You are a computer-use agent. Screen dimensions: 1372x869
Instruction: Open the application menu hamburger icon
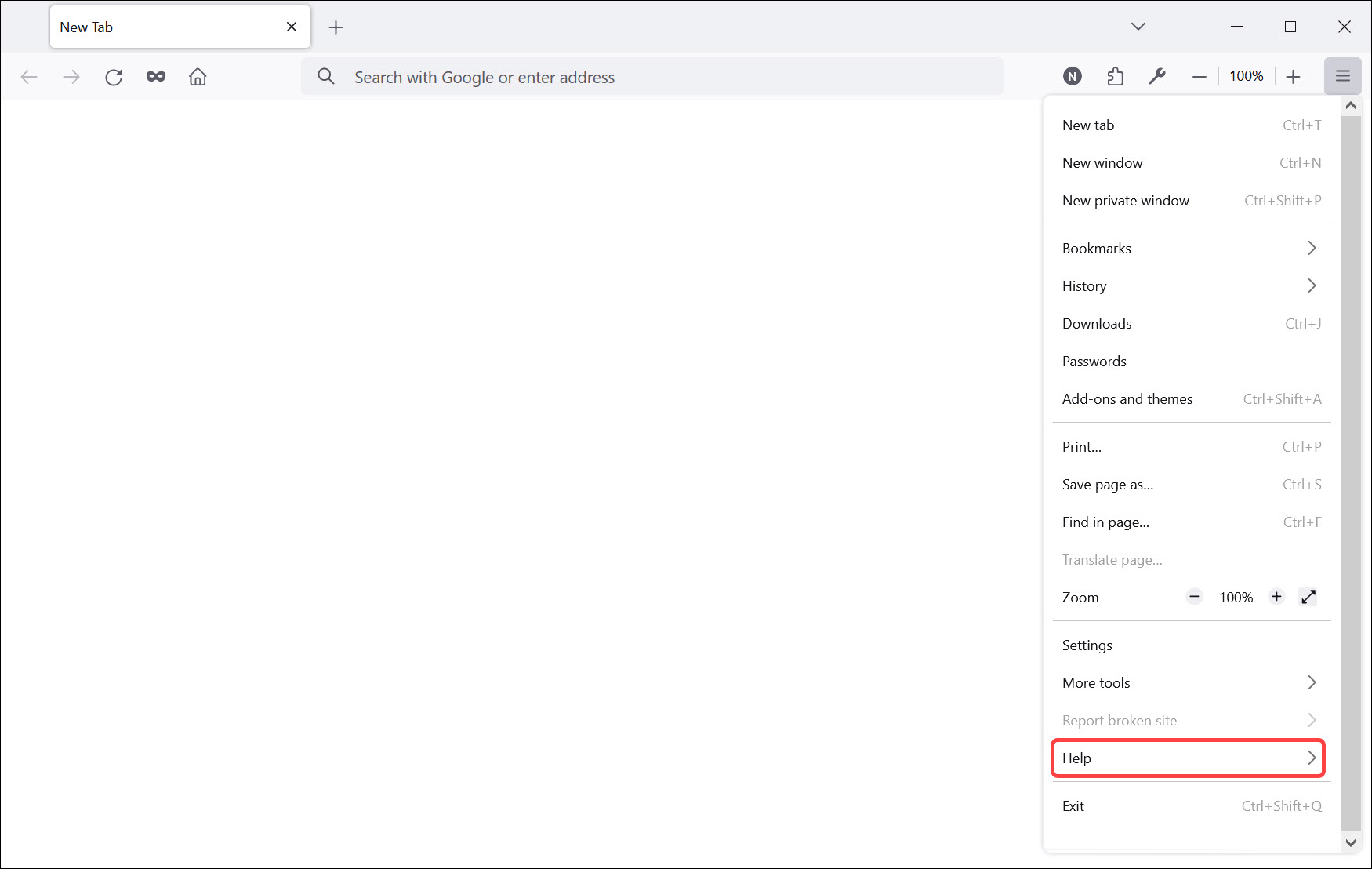[x=1343, y=76]
